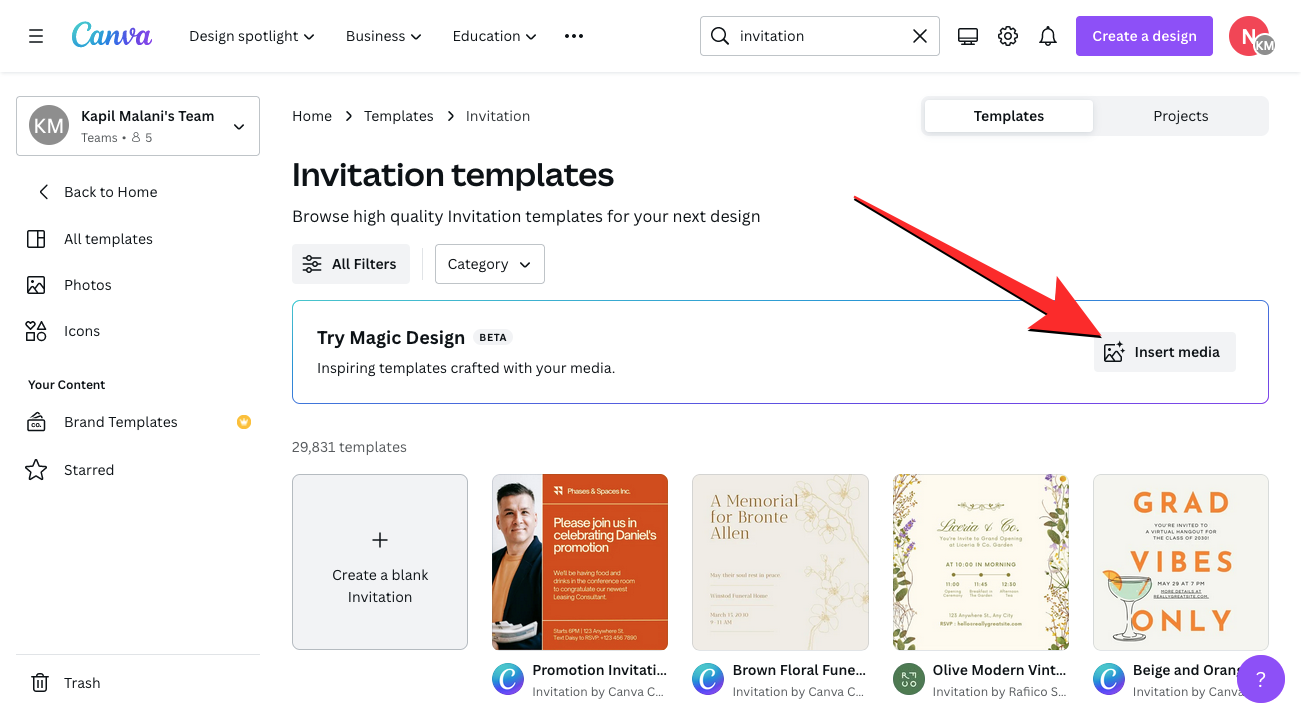
Task: Switch to the Projects tab
Action: pos(1180,116)
